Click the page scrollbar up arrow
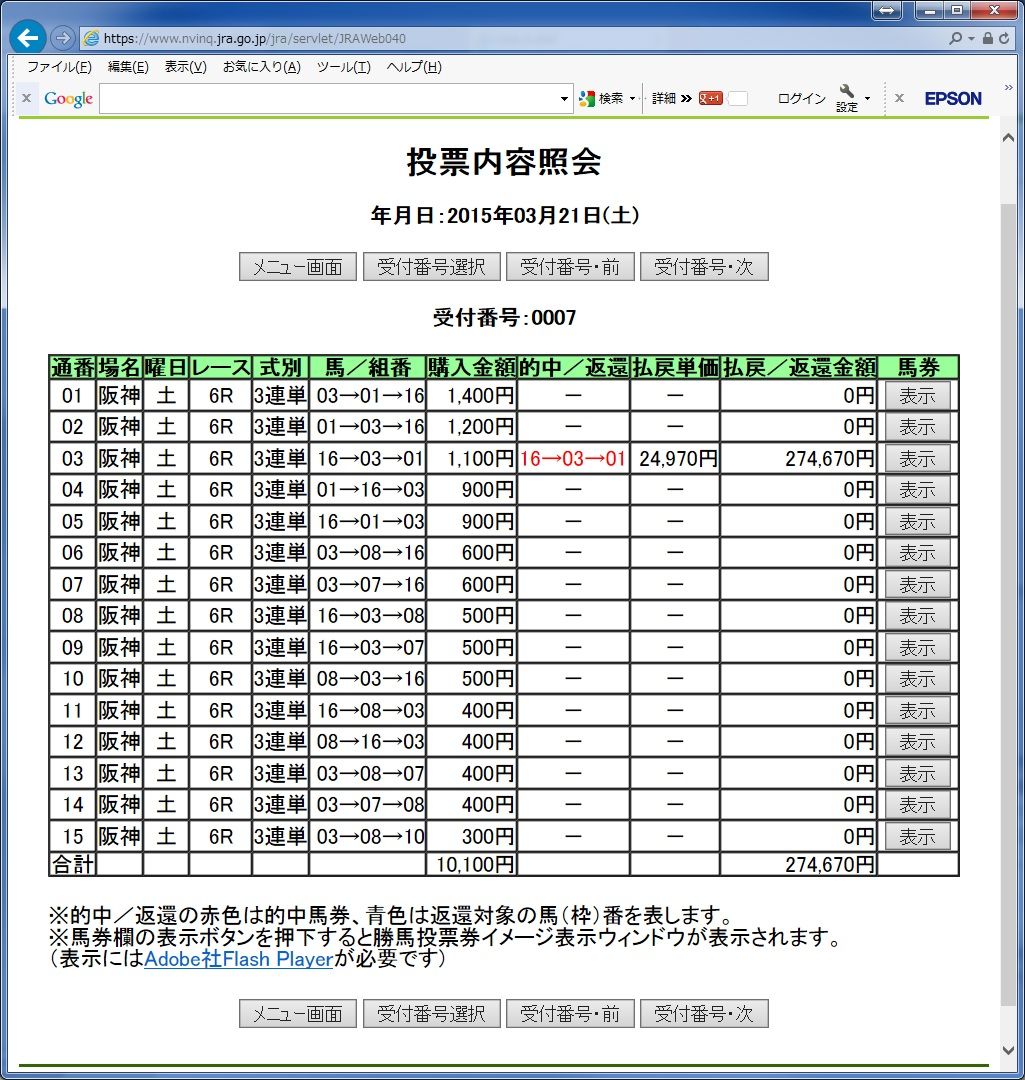1025x1080 pixels. pos(1008,138)
